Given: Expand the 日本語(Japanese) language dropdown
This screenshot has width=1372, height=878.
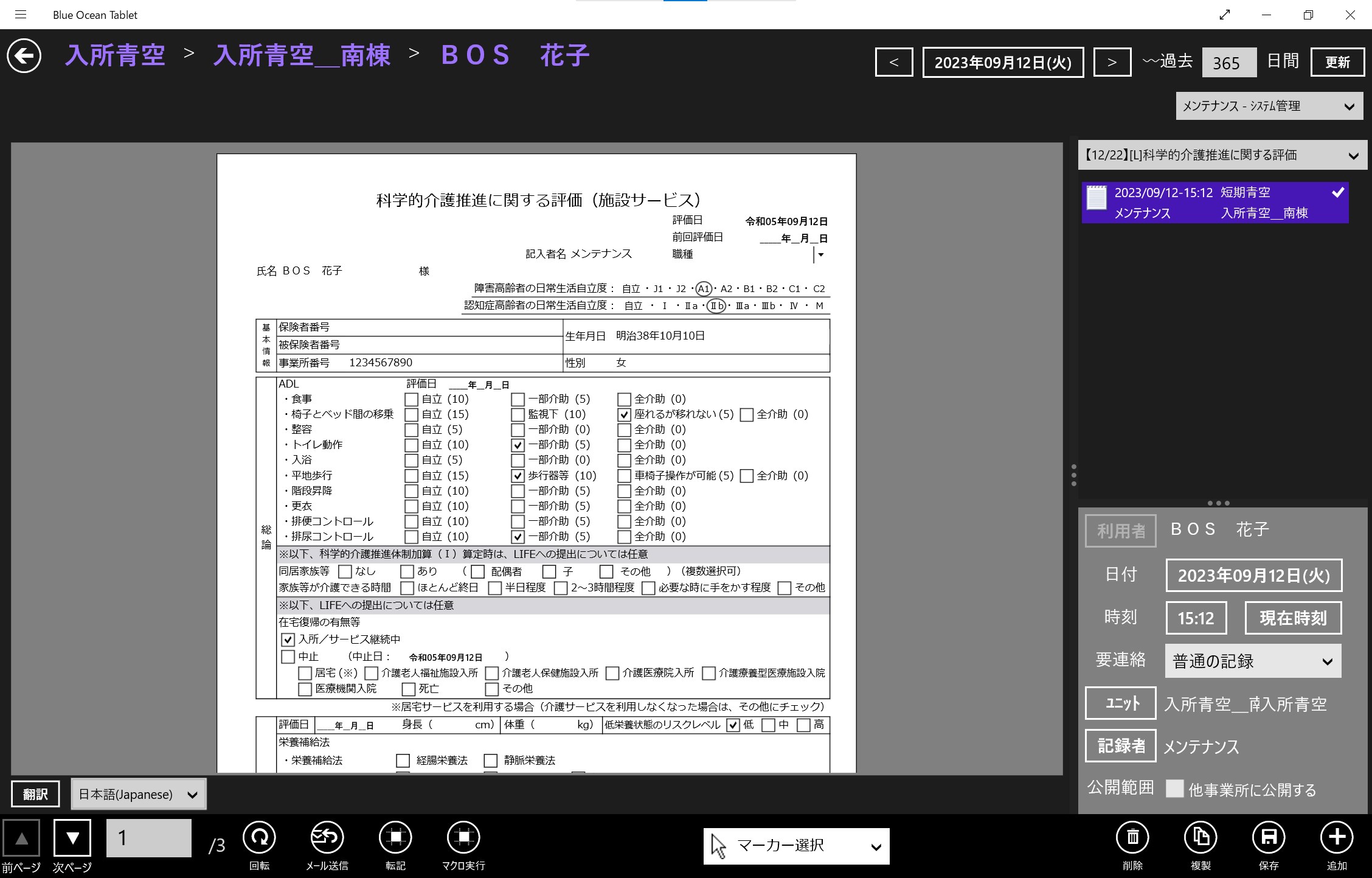Looking at the screenshot, I should pos(139,794).
